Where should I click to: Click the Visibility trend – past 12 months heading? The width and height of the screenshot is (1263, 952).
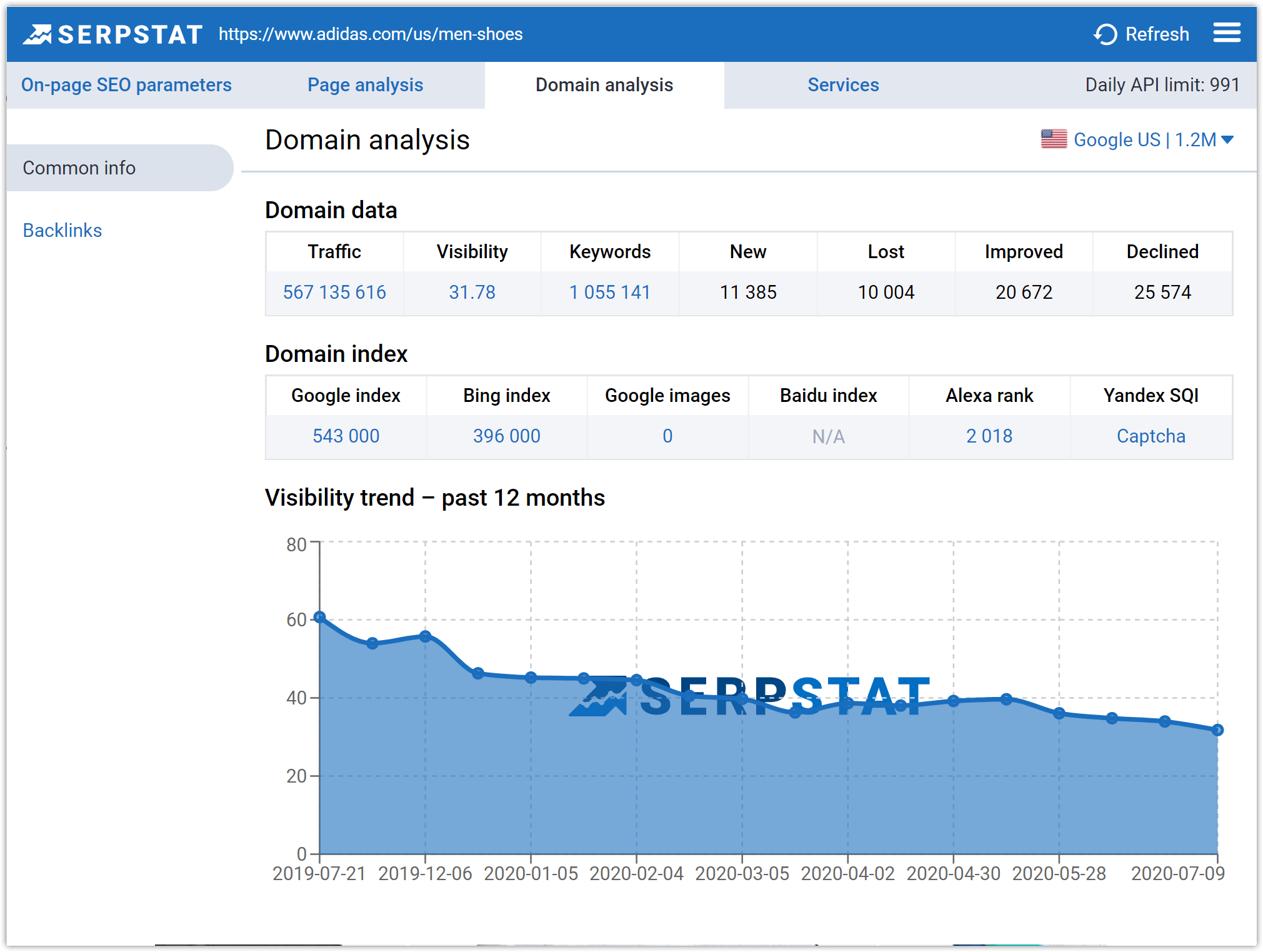coord(435,498)
